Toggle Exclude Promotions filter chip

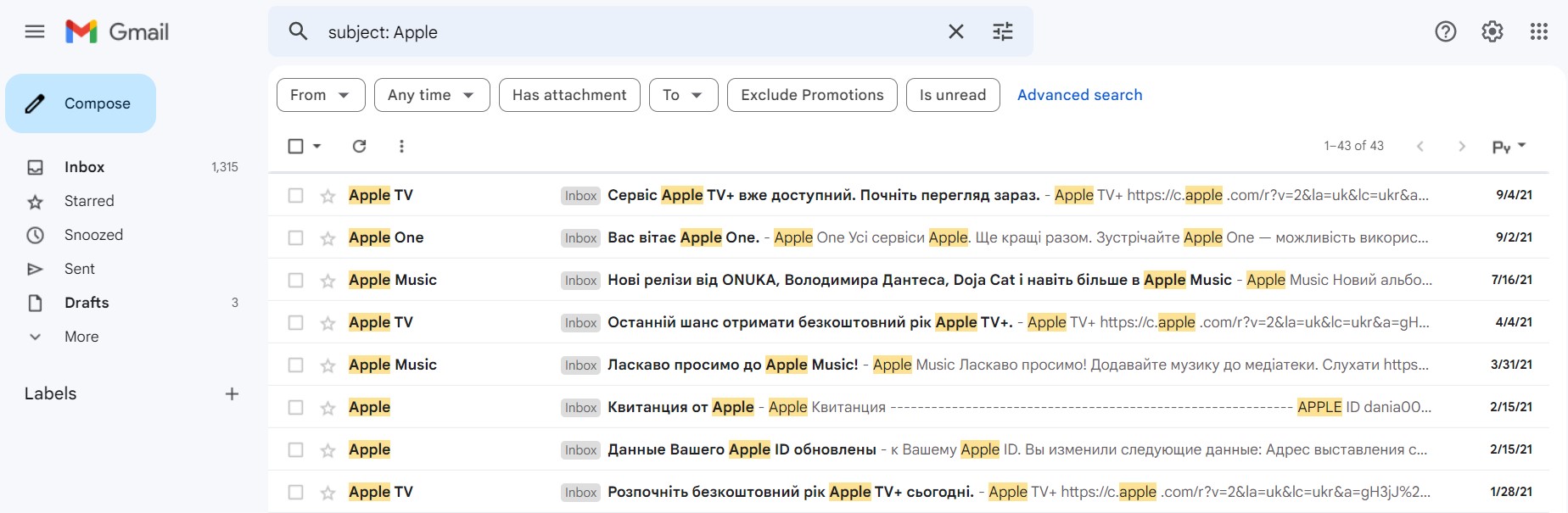(x=812, y=95)
